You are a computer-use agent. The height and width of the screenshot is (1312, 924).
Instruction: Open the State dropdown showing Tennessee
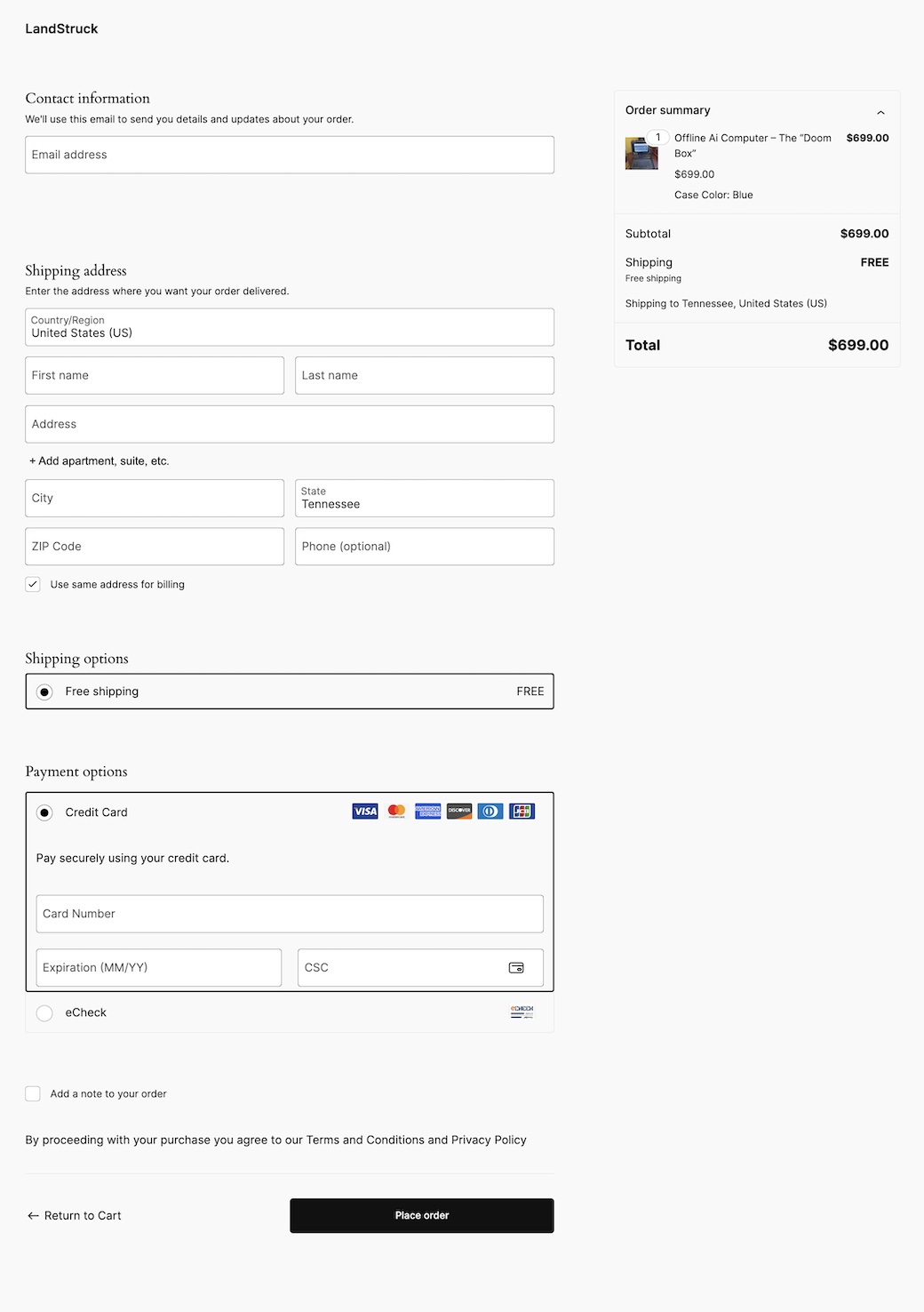424,499
